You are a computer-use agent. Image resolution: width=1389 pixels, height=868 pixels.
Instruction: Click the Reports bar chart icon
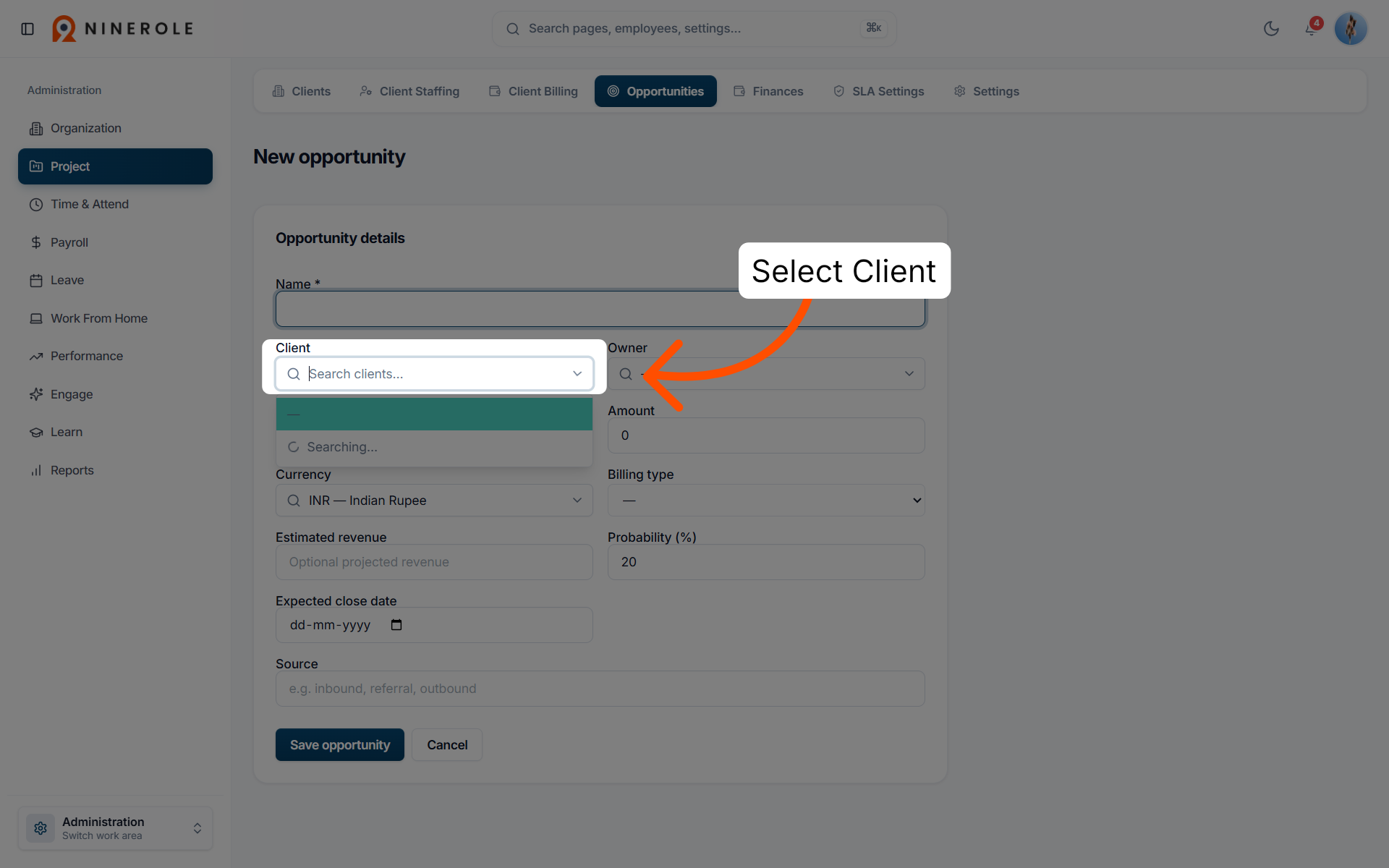[x=36, y=470]
